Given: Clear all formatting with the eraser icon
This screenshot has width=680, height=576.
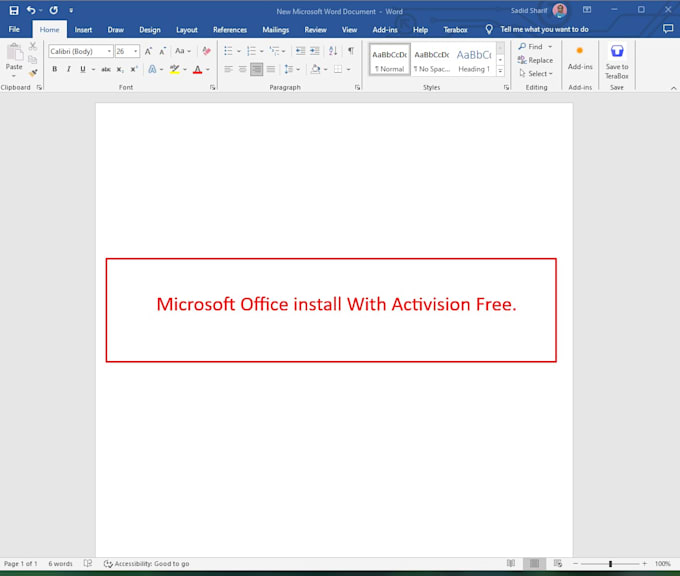Looking at the screenshot, I should coord(206,51).
